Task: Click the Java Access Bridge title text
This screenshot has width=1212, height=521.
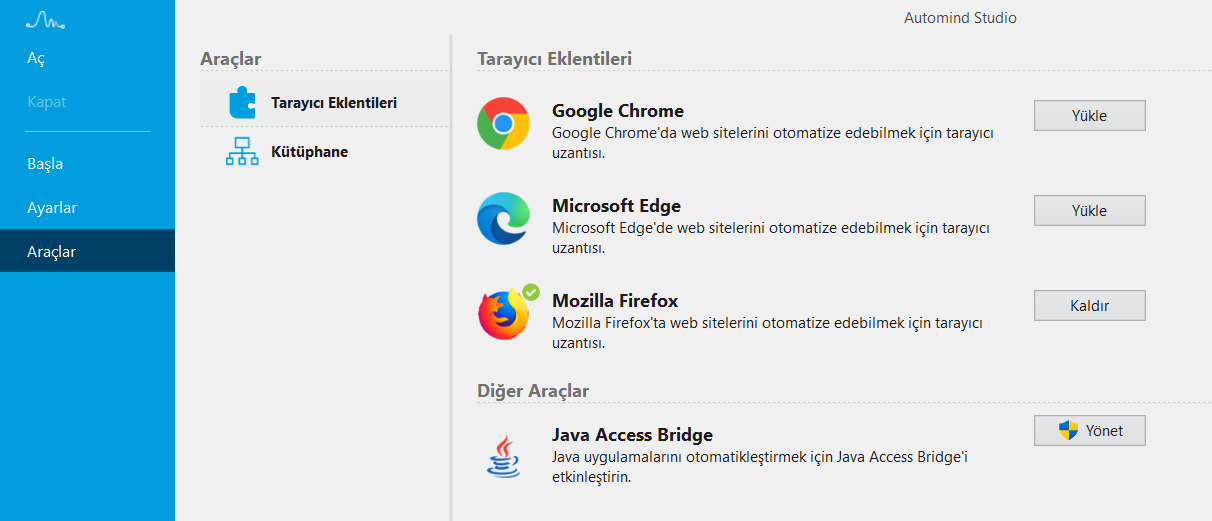Action: [632, 435]
